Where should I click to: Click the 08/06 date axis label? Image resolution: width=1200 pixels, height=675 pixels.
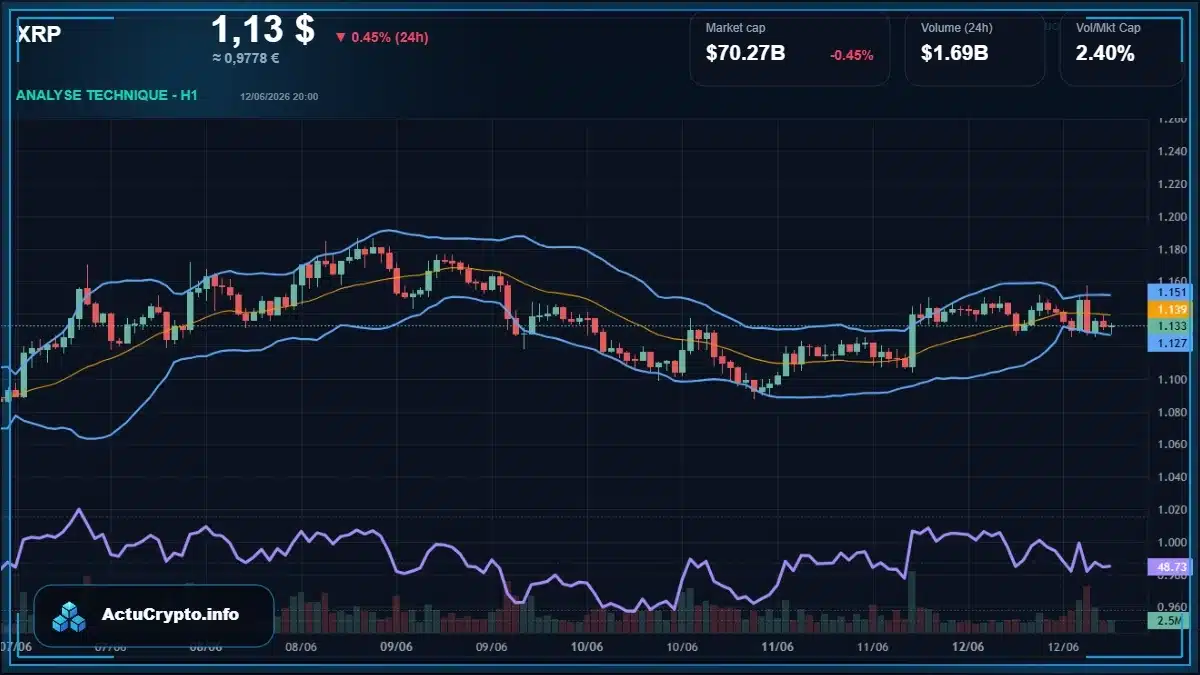(301, 647)
